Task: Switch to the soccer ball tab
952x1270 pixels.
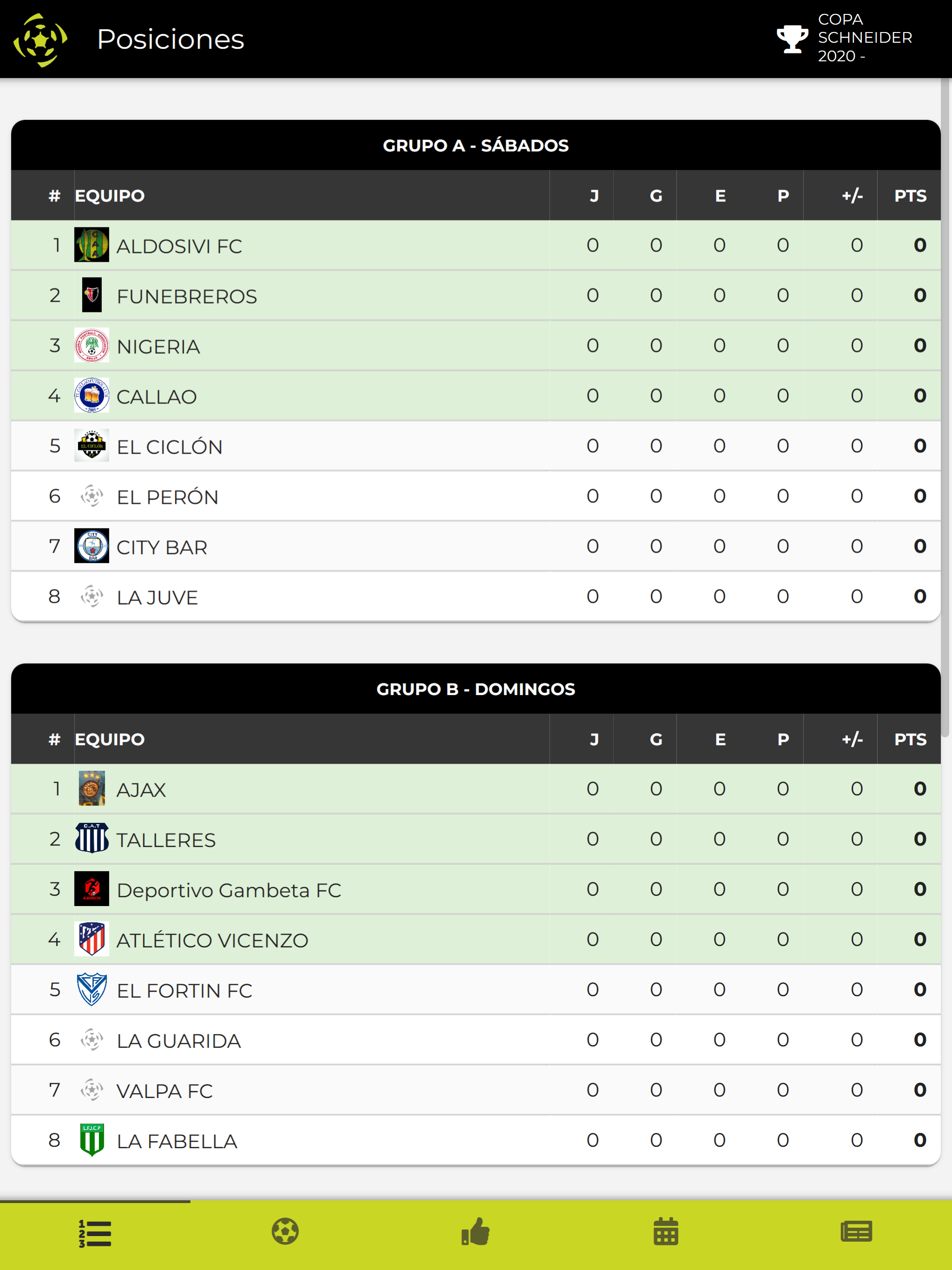Action: tap(285, 1231)
